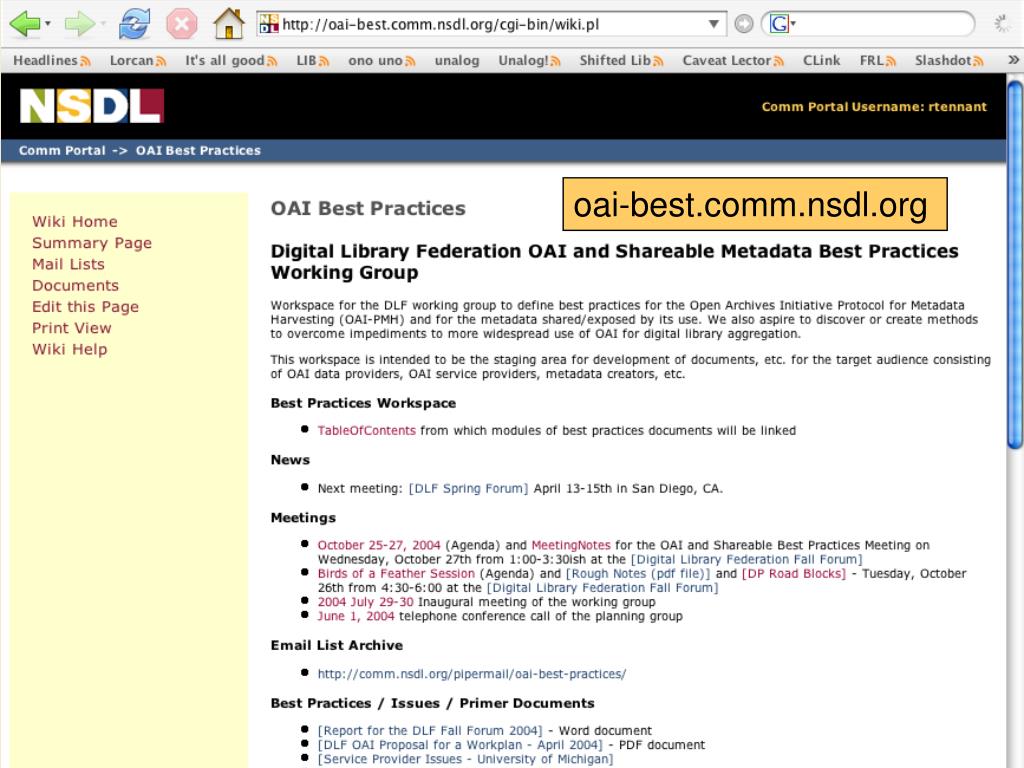Expand the address bar URL history dropdown
The width and height of the screenshot is (1024, 768).
point(714,24)
